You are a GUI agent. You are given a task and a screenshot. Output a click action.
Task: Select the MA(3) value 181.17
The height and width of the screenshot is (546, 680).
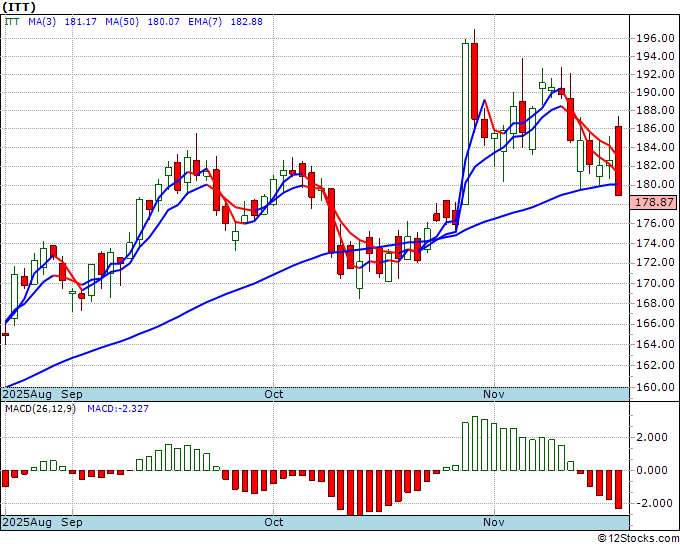point(81,21)
